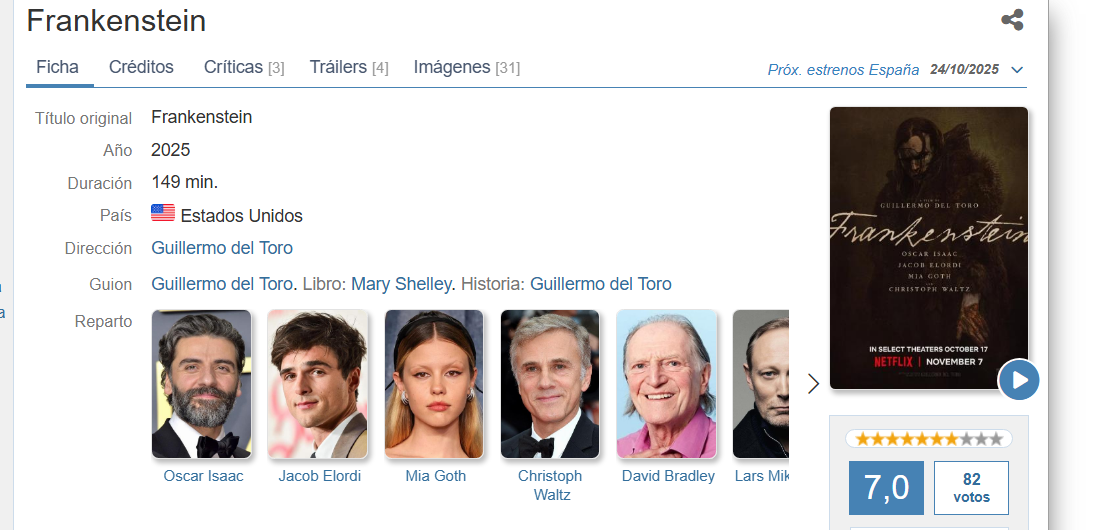This screenshot has width=1093, height=530.
Task: Click the United States flag icon
Action: [x=162, y=213]
